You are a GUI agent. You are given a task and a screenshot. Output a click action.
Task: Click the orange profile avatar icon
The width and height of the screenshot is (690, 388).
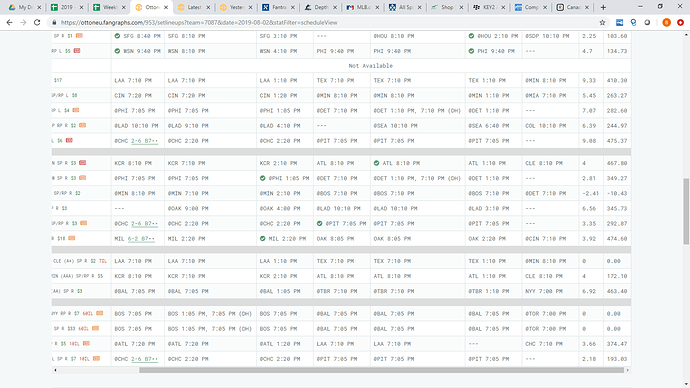click(x=666, y=22)
